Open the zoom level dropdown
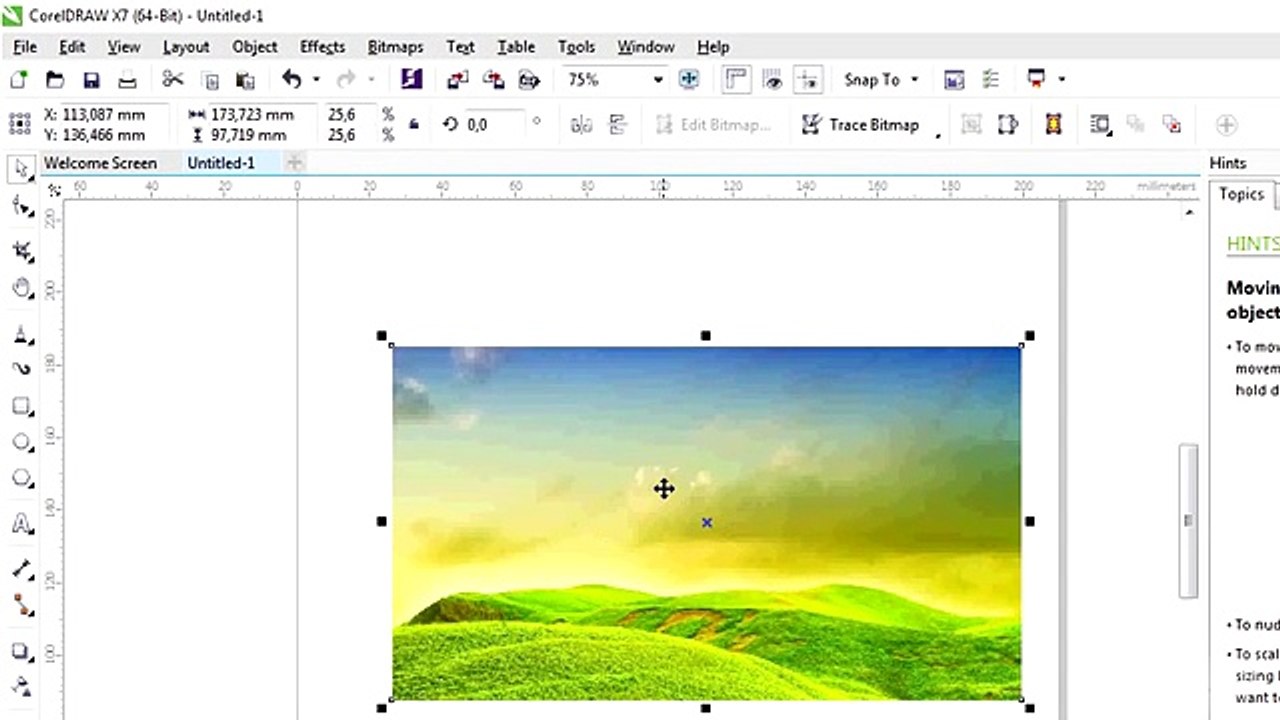The image size is (1280, 720). [x=658, y=80]
